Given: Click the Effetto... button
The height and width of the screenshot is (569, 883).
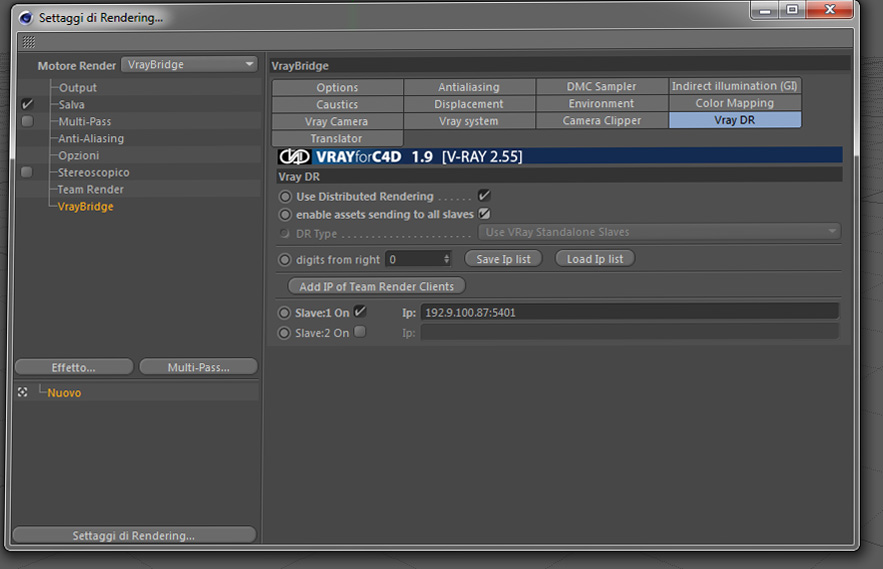Looking at the screenshot, I should point(74,367).
